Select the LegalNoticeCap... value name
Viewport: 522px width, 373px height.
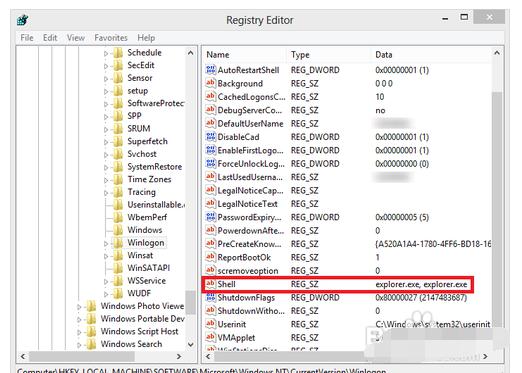click(x=250, y=190)
